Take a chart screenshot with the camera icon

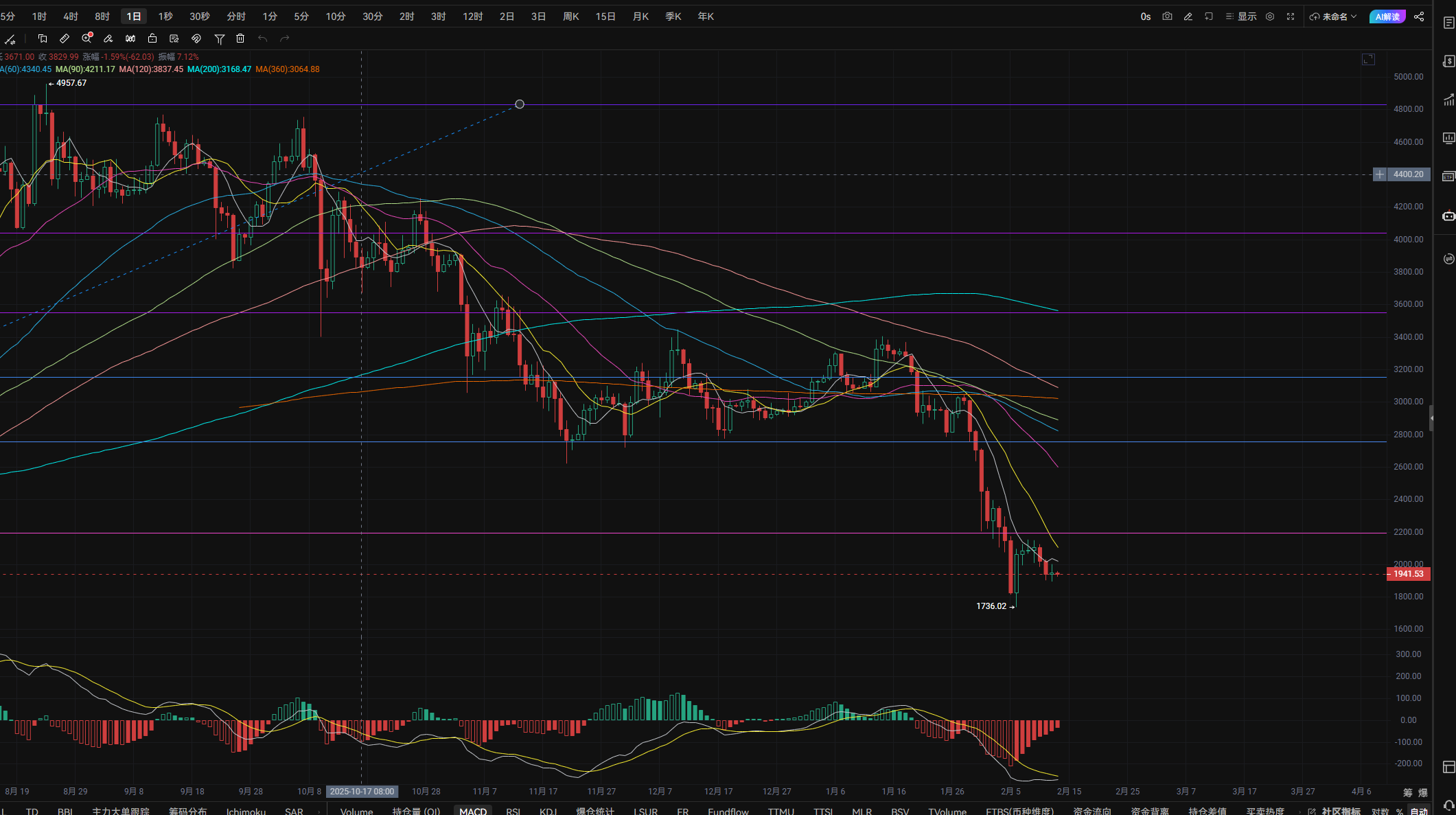click(x=1167, y=16)
